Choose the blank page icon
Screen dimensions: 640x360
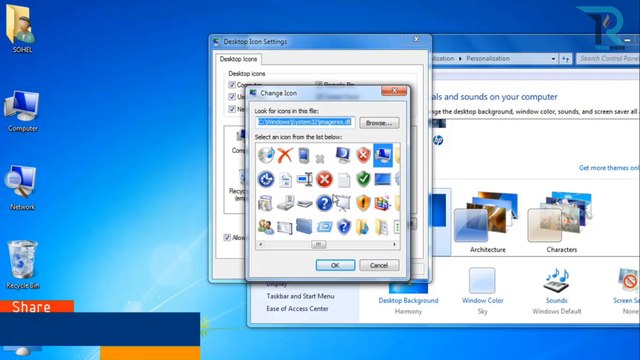click(344, 180)
